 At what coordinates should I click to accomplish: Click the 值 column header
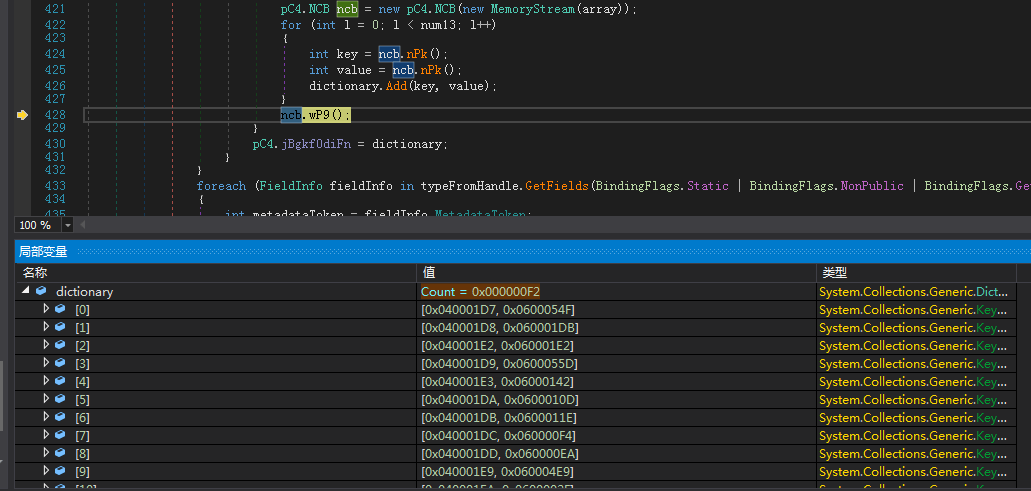tap(616, 273)
